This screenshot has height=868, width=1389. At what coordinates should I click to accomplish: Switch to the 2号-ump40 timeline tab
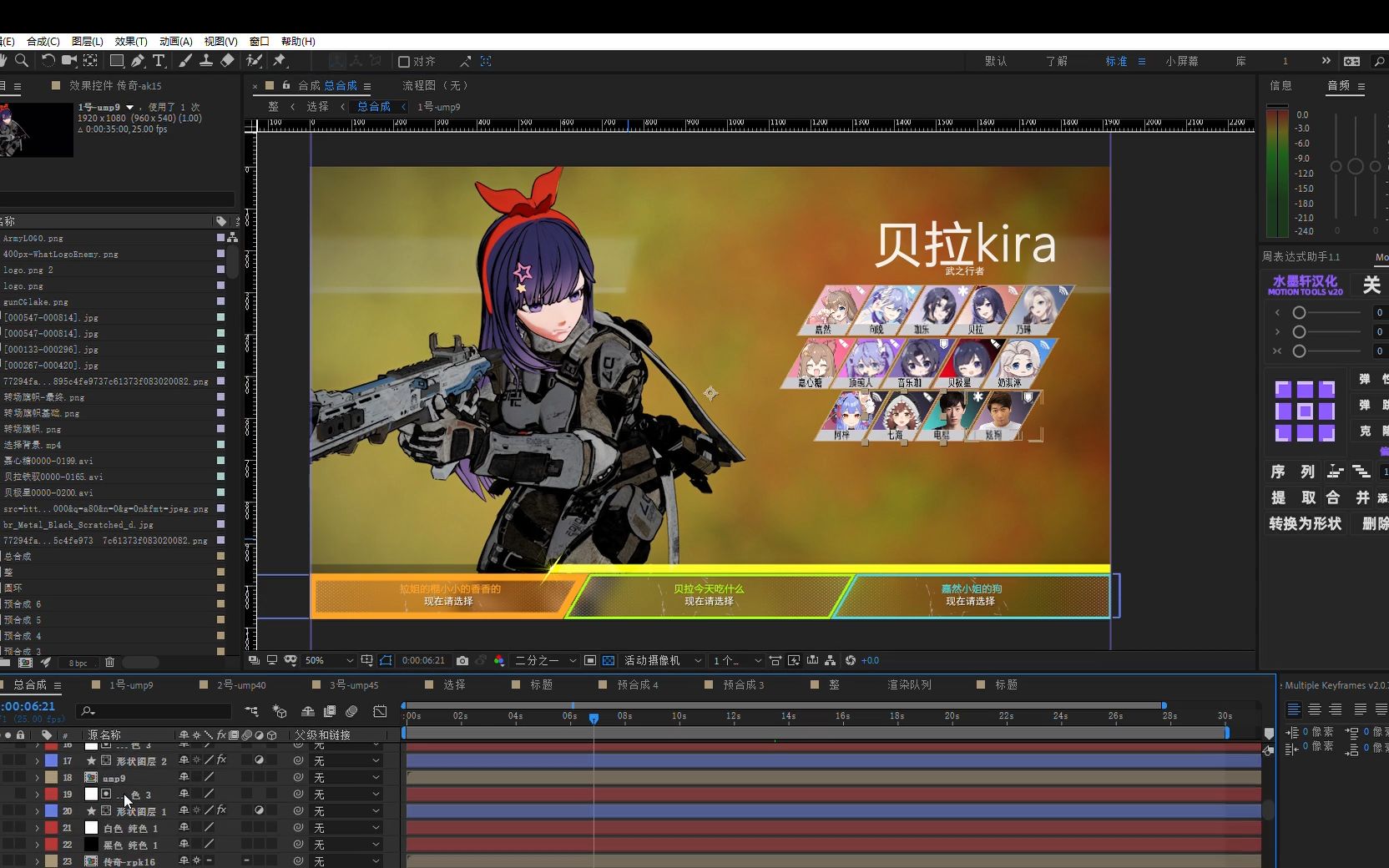241,684
